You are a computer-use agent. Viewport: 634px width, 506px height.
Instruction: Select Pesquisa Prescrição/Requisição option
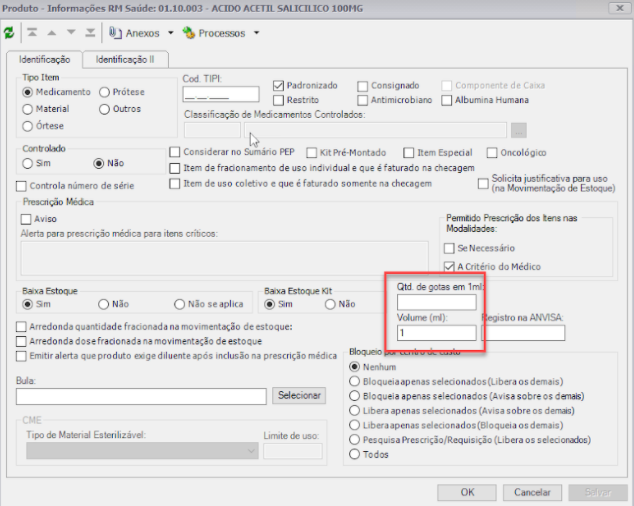(x=354, y=440)
